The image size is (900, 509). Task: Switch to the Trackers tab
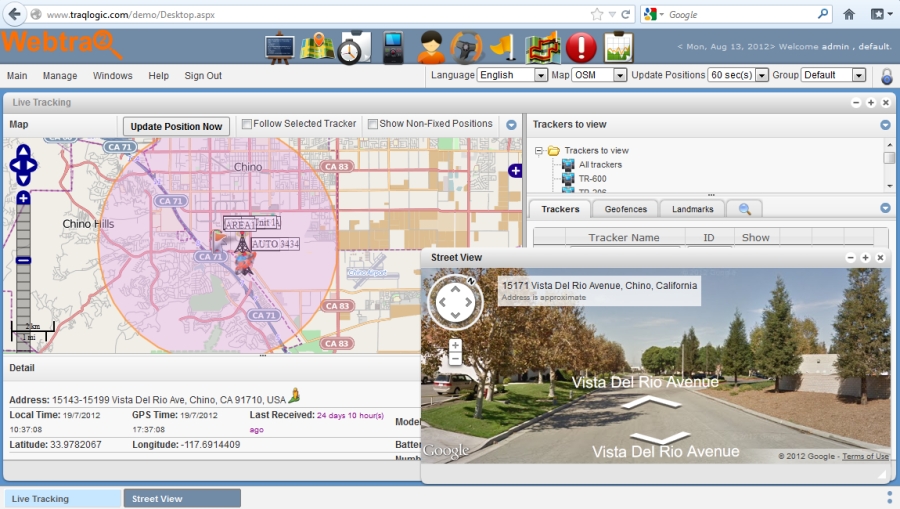(x=560, y=209)
